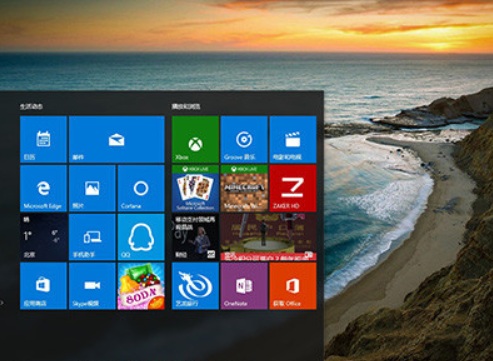
Task: Open the Calendar tile
Action: tap(43, 139)
